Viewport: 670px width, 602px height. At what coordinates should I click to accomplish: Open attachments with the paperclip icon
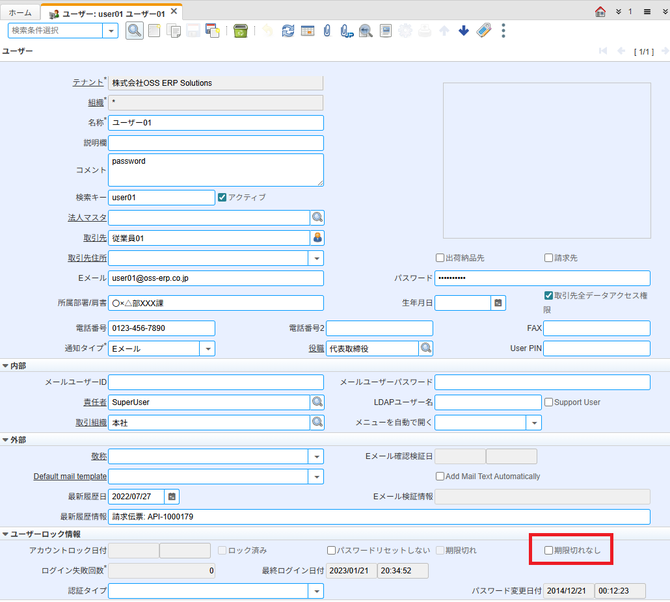coord(327,31)
